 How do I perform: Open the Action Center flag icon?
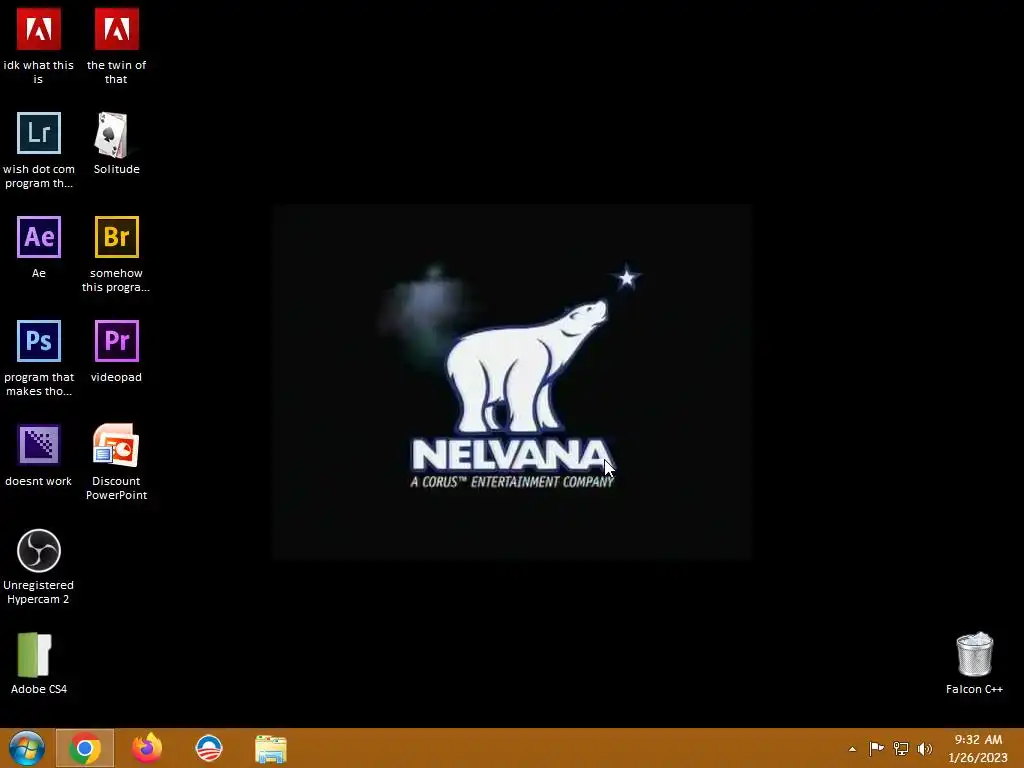point(876,748)
